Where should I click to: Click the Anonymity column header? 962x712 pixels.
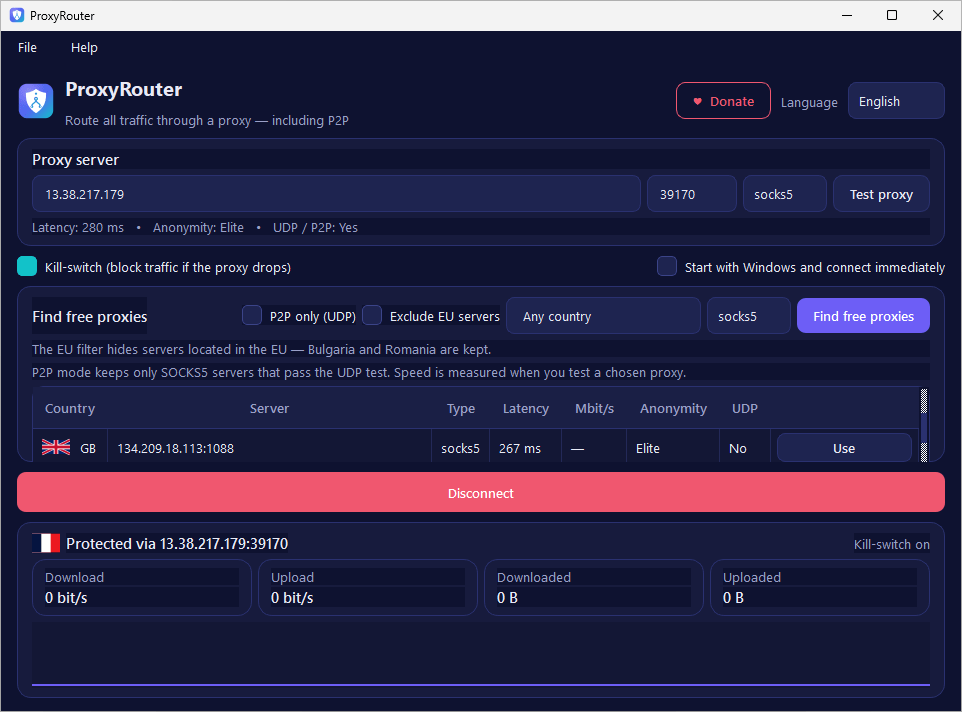[x=673, y=408]
